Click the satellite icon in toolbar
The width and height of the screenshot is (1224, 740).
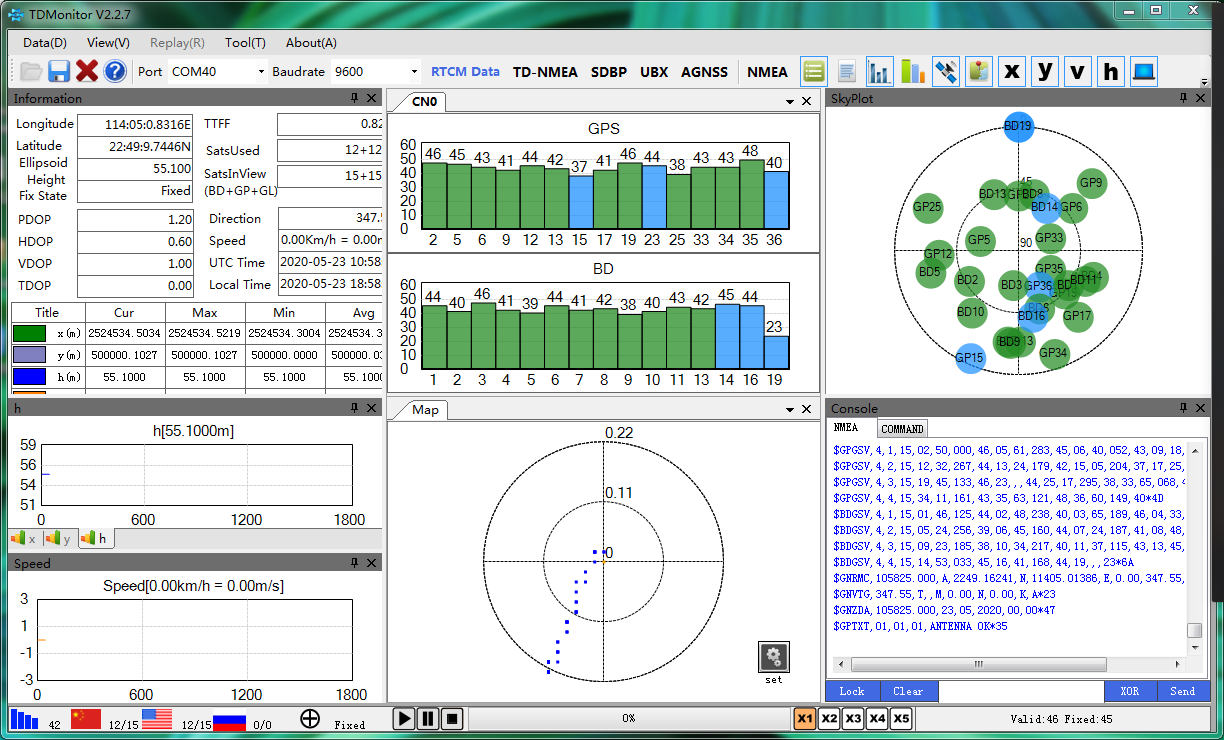[x=946, y=71]
